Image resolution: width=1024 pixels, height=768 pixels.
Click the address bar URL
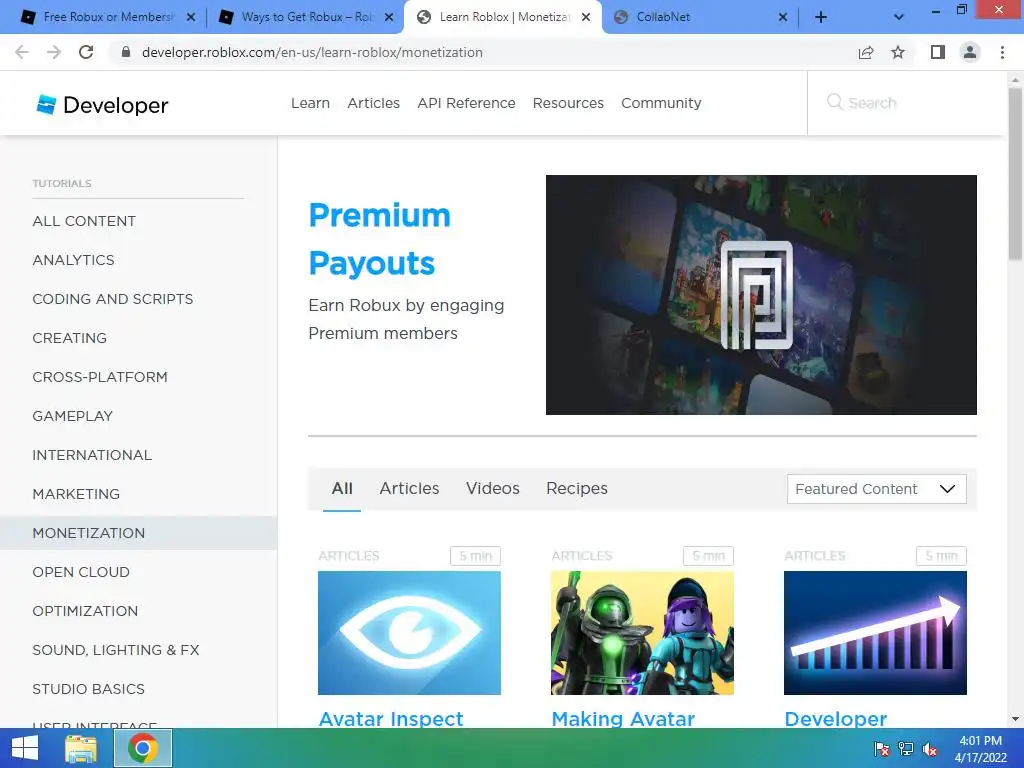312,52
